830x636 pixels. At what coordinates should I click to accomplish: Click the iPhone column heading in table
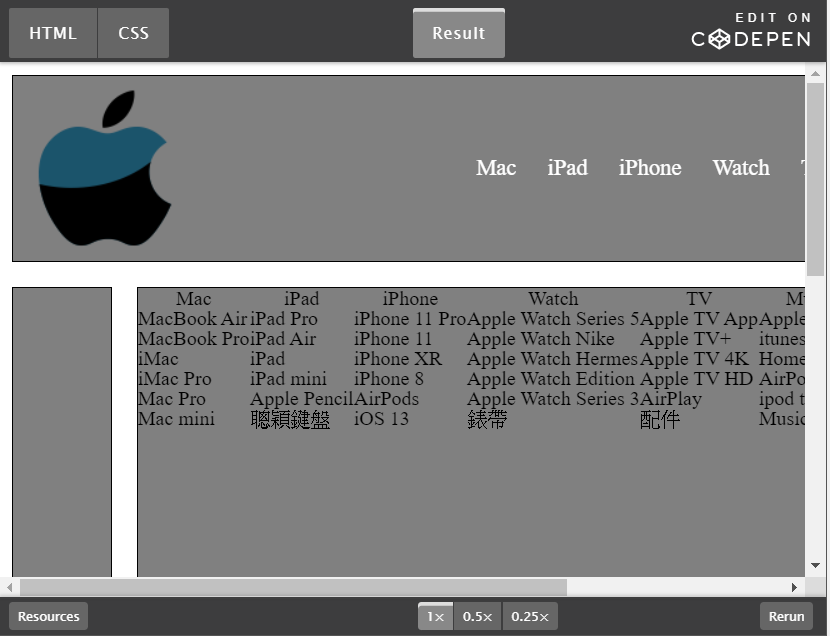pyautogui.click(x=410, y=298)
